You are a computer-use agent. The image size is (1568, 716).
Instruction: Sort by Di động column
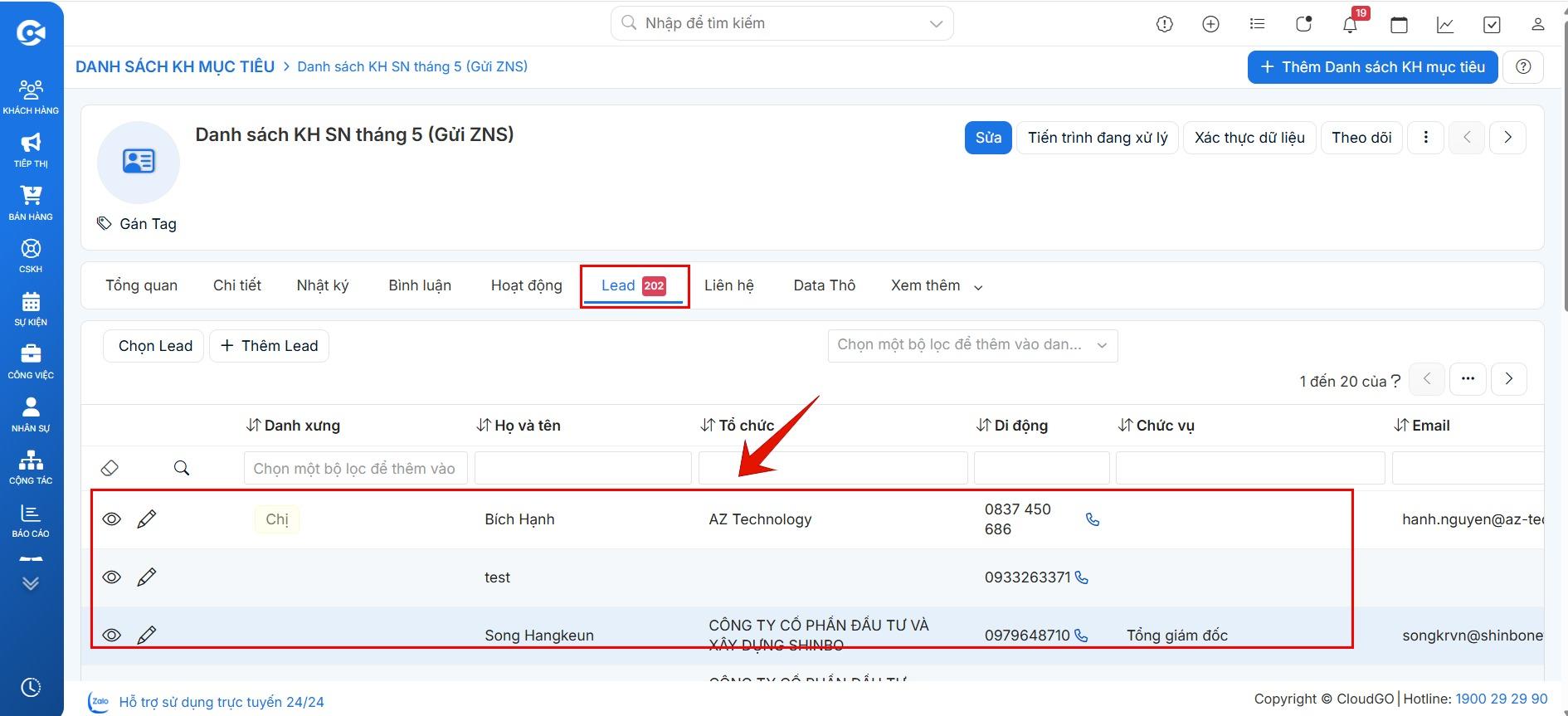1012,426
